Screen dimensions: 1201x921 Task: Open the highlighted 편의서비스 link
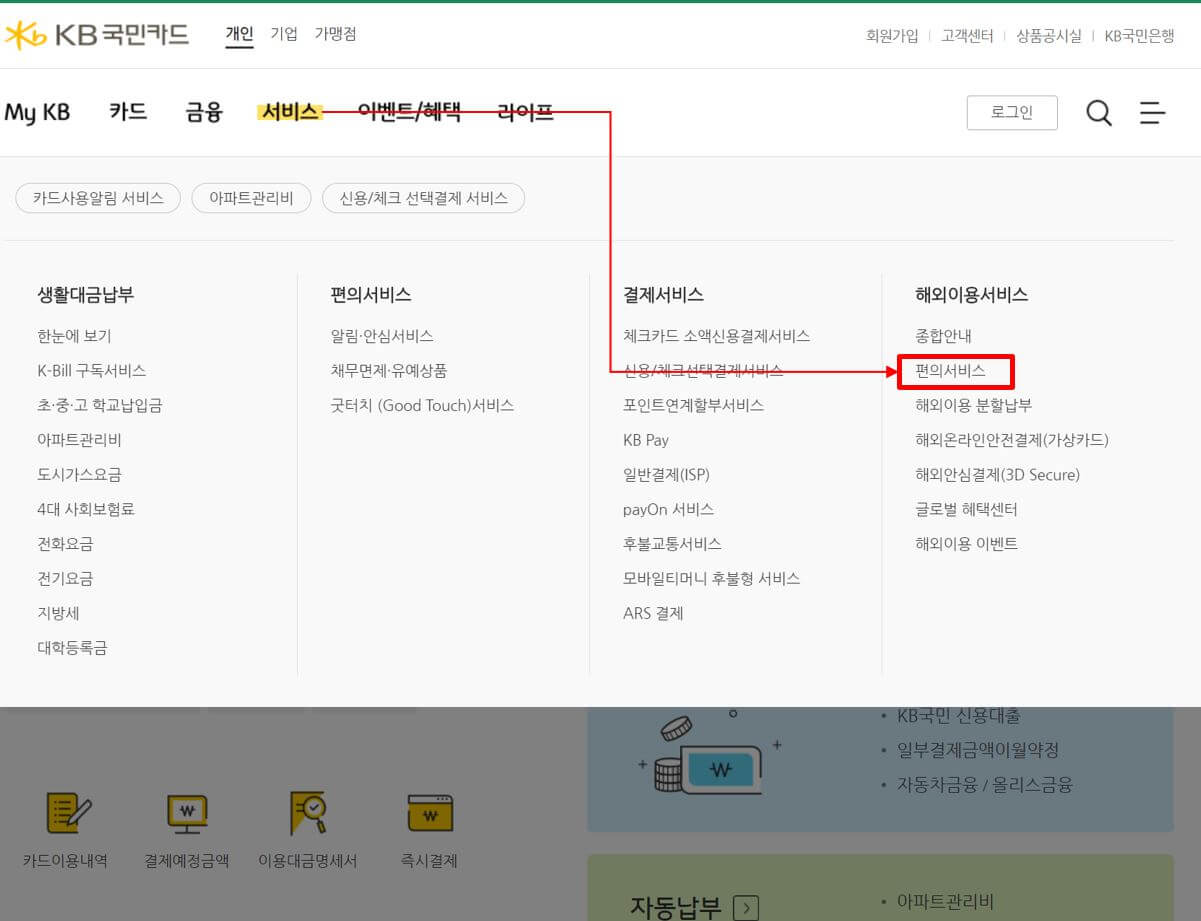pyautogui.click(x=955, y=371)
